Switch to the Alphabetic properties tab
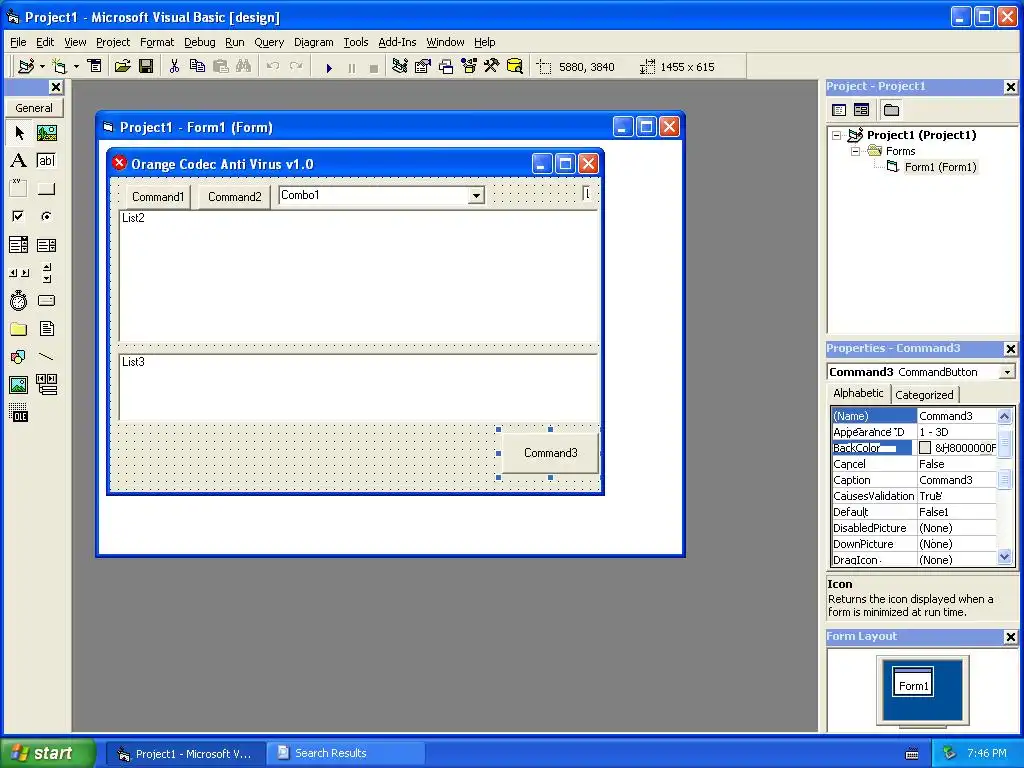The image size is (1024, 768). click(x=857, y=393)
